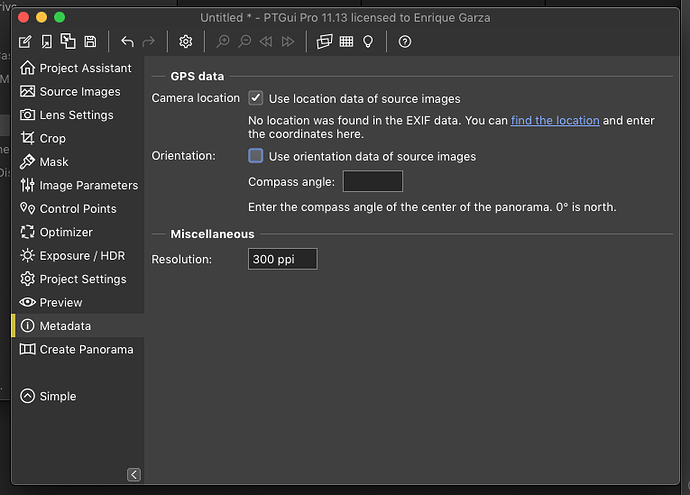Open the Project Assistant tab
The image size is (690, 495).
coord(85,68)
